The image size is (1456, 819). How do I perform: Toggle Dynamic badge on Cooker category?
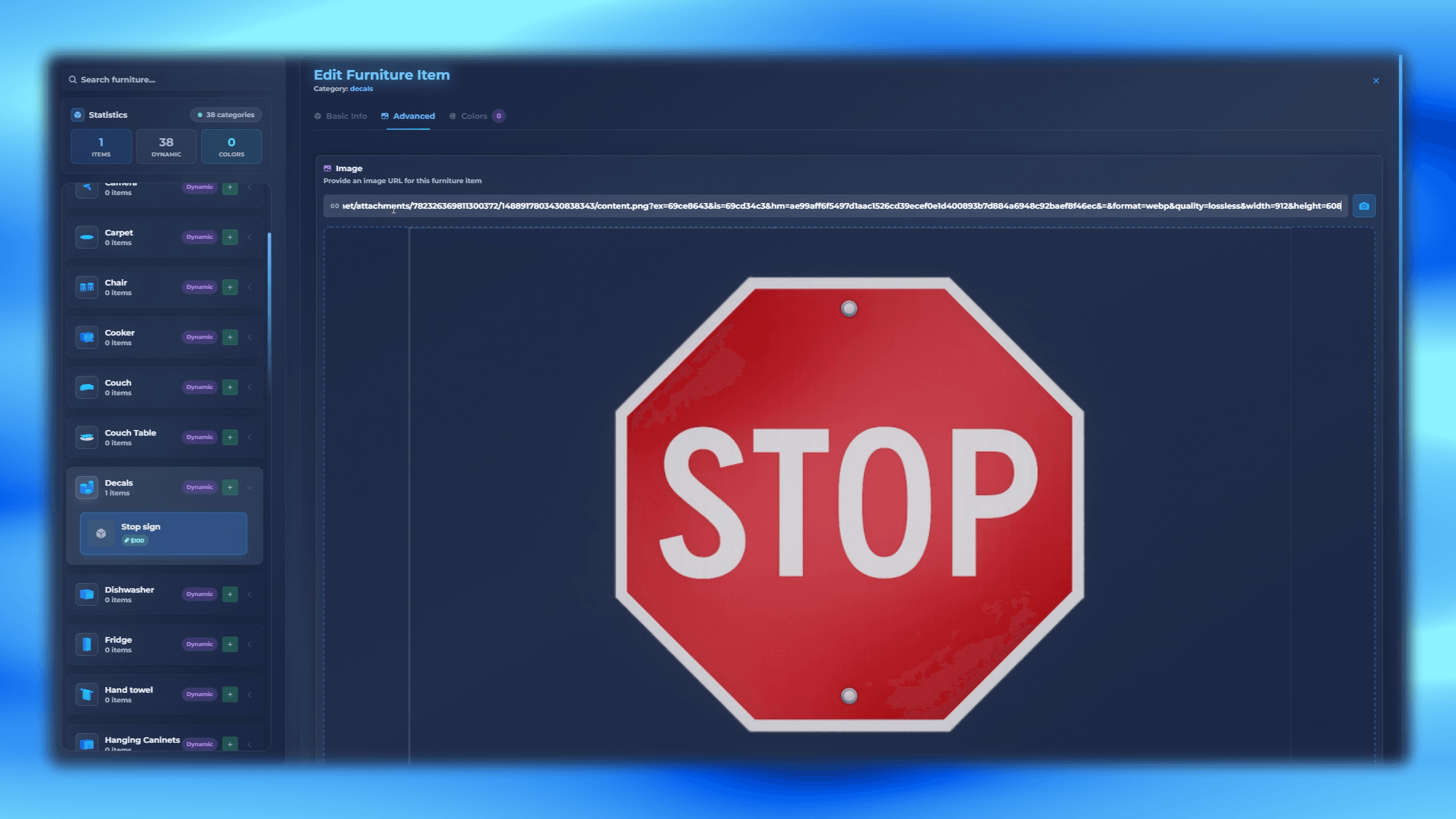coord(199,337)
